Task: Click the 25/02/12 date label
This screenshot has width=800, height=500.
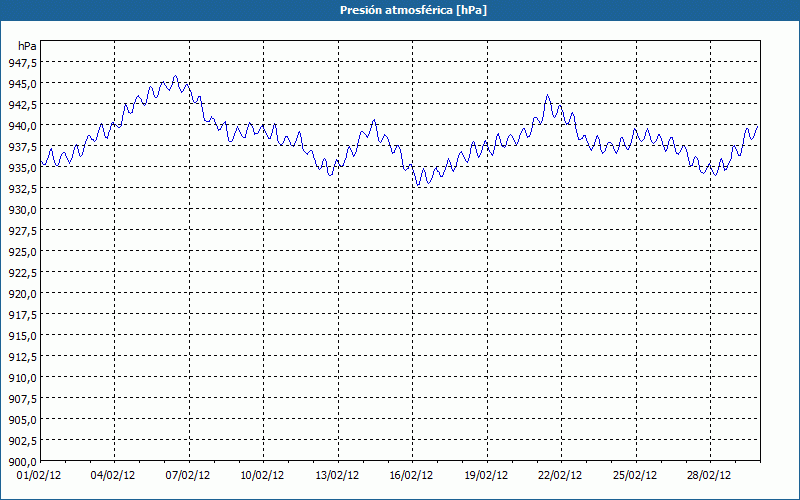Action: tap(635, 475)
